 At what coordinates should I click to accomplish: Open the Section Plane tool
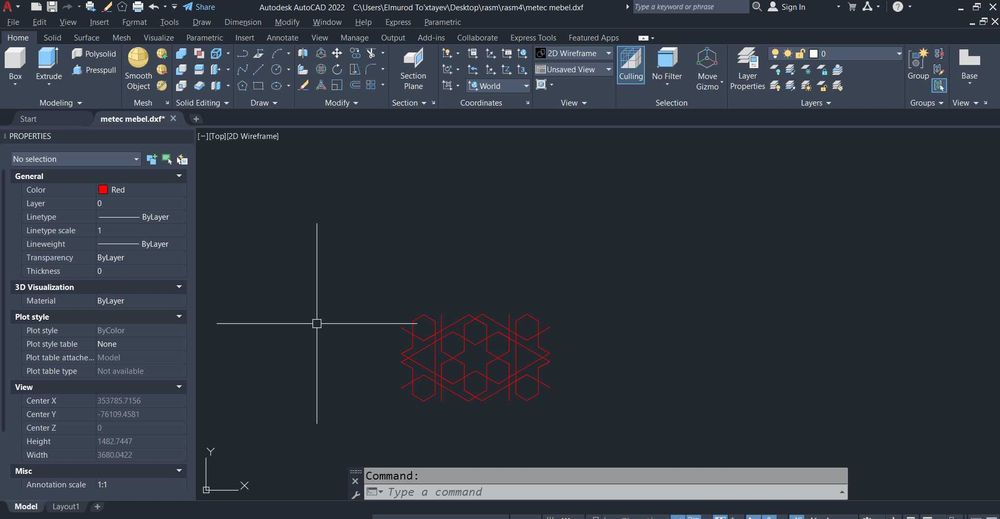[413, 69]
